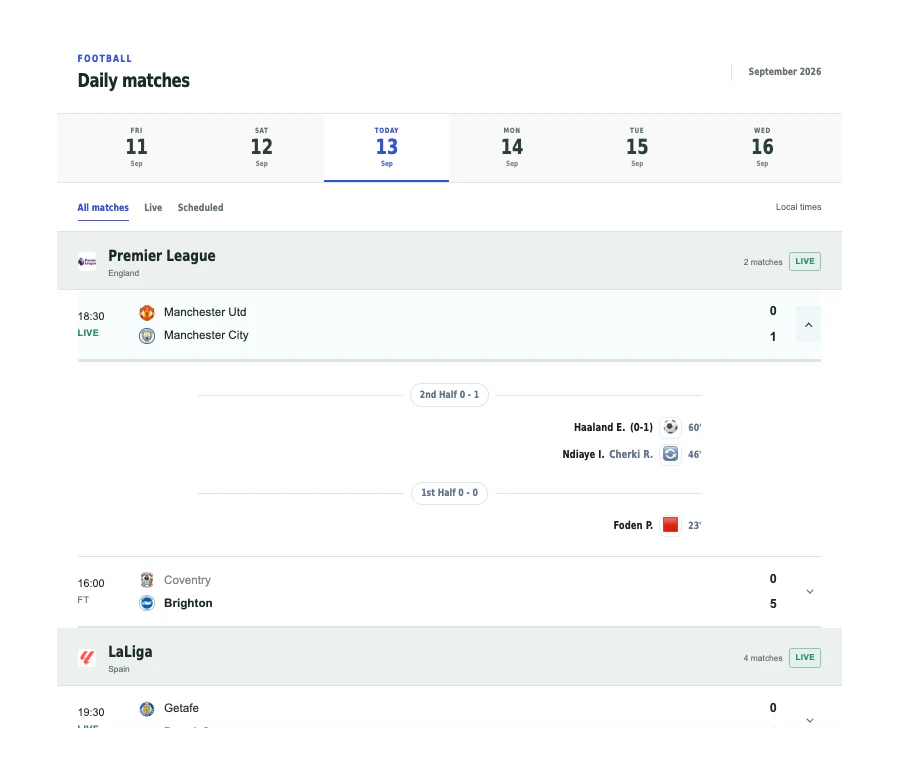The image size is (900, 760).
Task: Switch to the Live filter
Action: click(x=153, y=208)
